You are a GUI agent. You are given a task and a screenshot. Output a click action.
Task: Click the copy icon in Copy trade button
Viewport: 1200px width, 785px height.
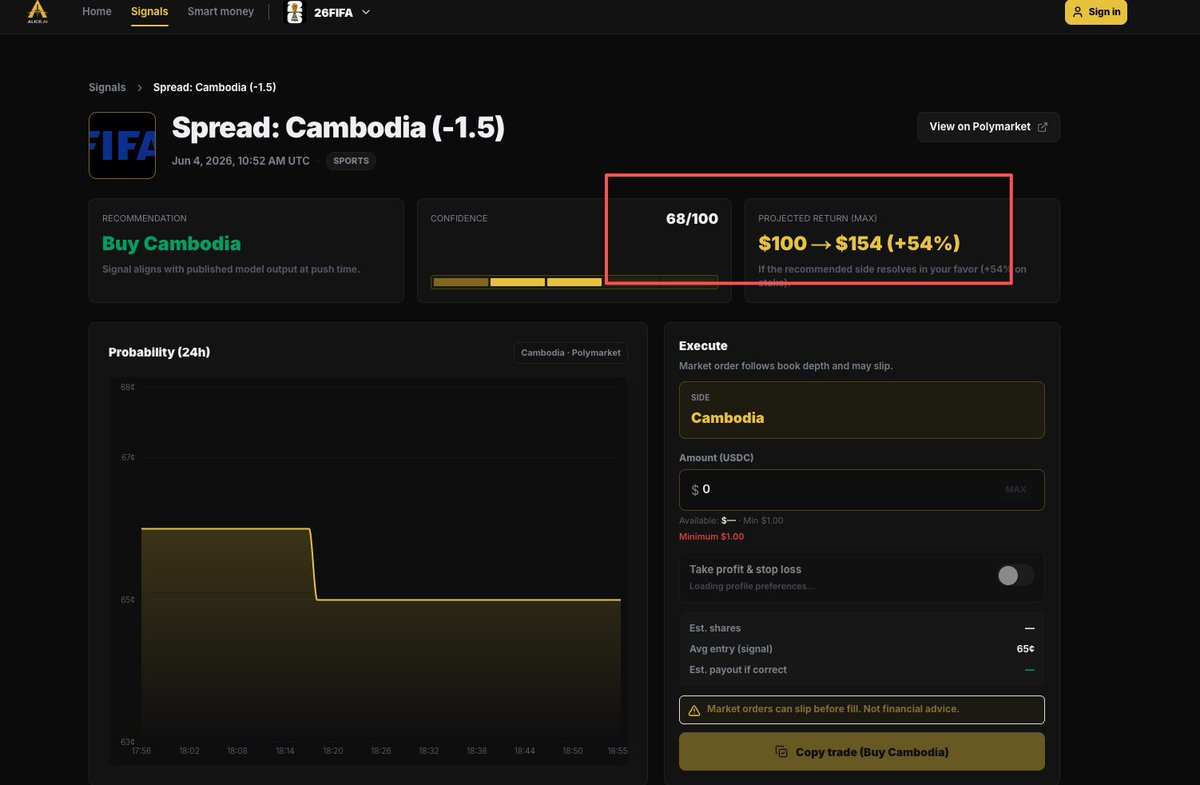tap(782, 752)
